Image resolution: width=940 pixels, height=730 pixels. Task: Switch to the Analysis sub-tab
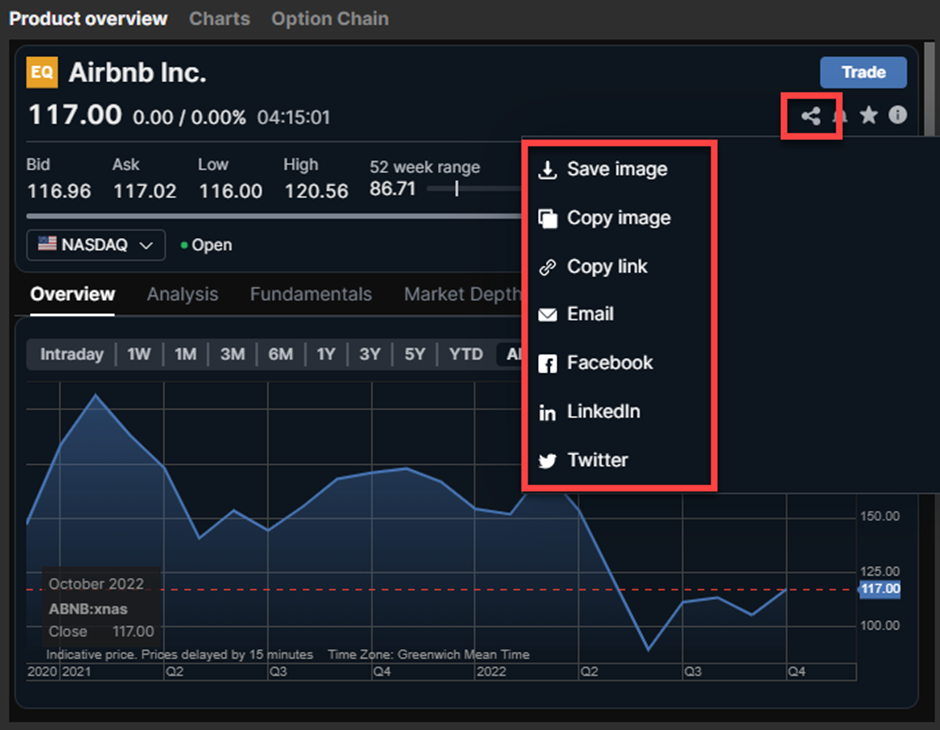click(182, 294)
